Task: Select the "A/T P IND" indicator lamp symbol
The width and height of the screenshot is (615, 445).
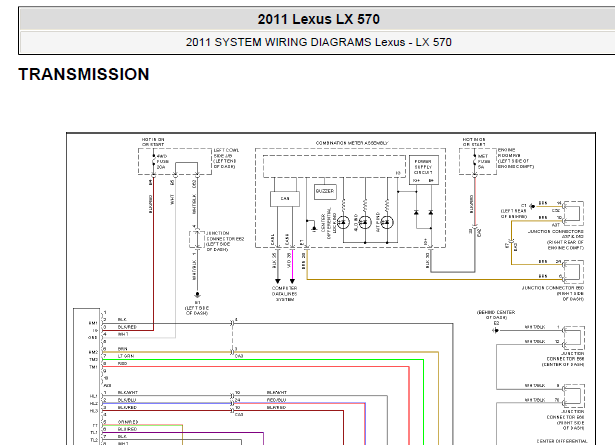Action: coord(387,222)
